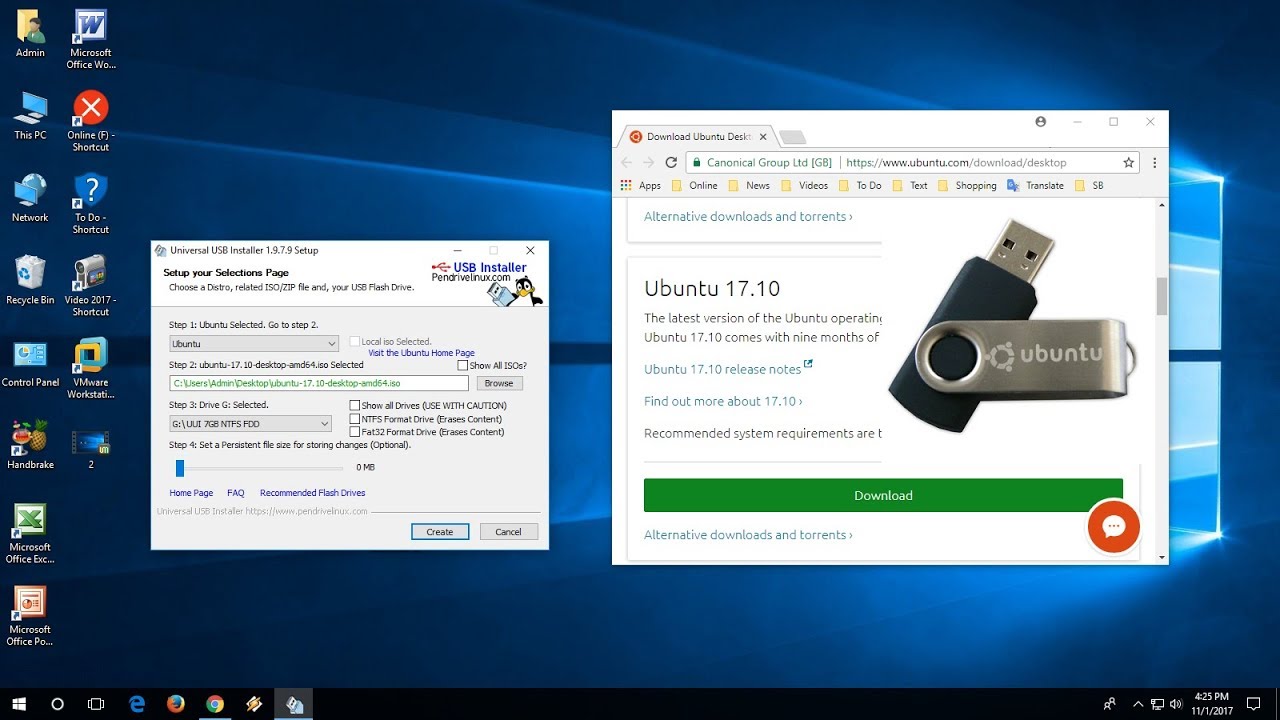Check the Show All ISOs box
Image resolution: width=1280 pixels, height=720 pixels.
point(462,366)
